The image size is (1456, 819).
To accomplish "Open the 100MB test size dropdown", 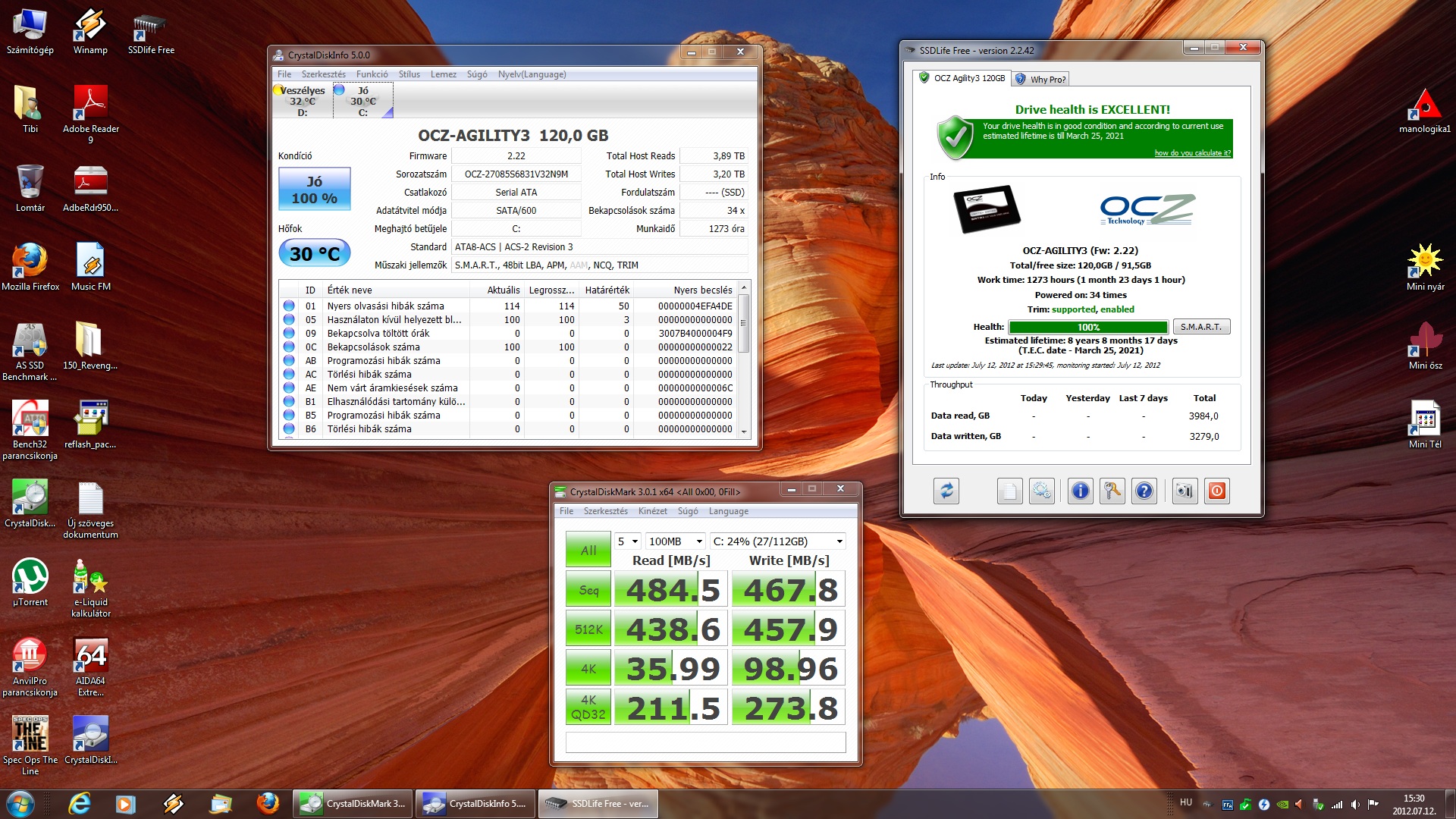I will coord(675,541).
